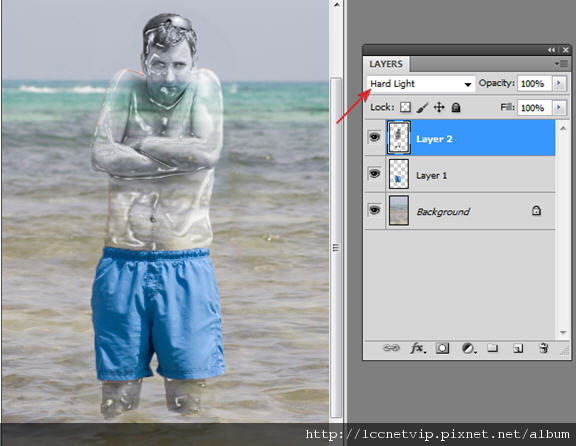Delete layer with trash icon

click(x=544, y=348)
